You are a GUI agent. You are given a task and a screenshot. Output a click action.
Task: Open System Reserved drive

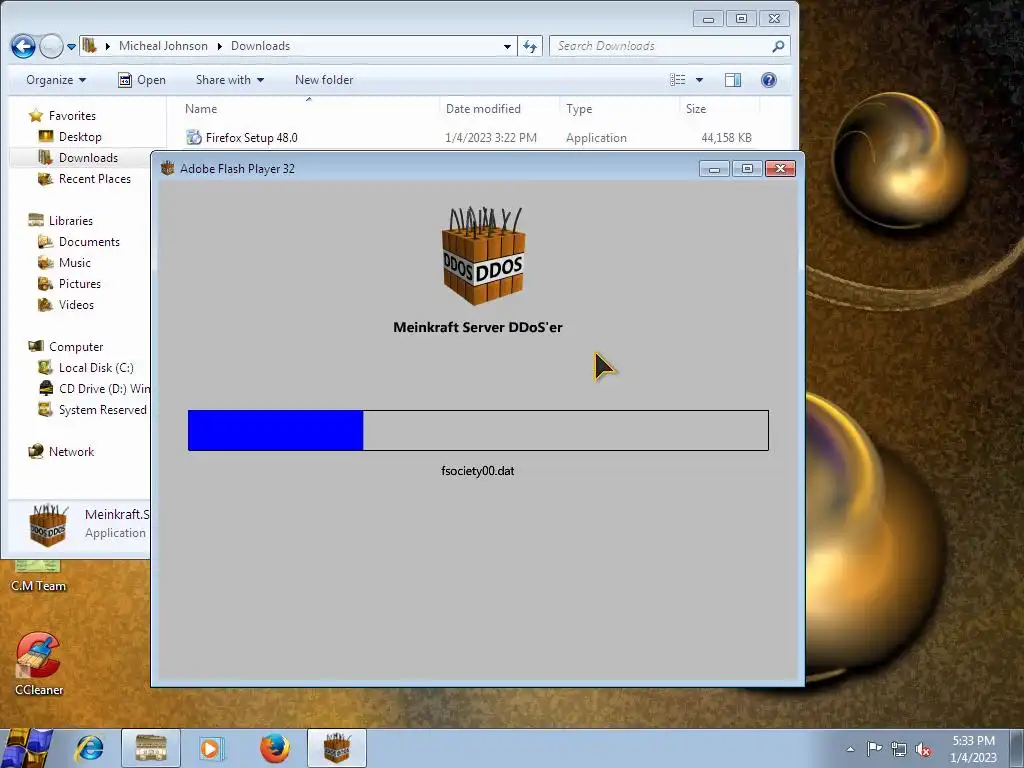(x=103, y=409)
